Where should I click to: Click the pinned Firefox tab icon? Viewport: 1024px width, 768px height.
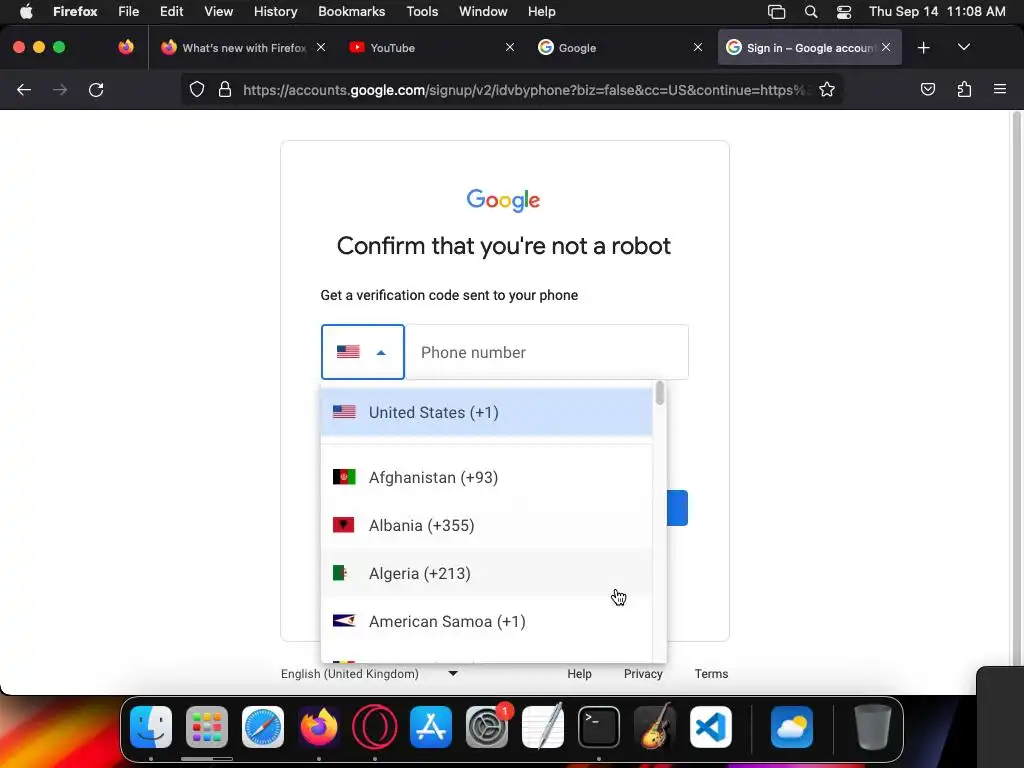coord(126,47)
